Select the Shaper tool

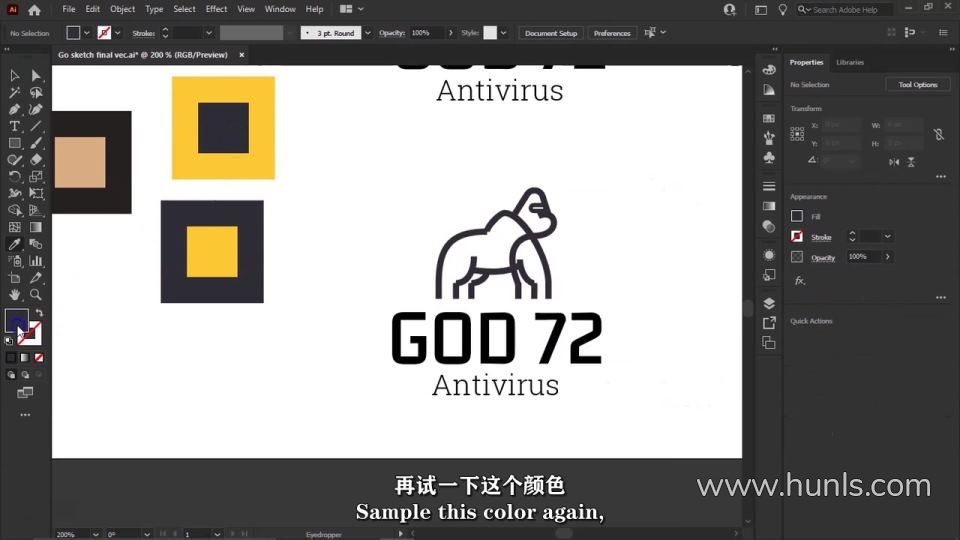(x=15, y=160)
